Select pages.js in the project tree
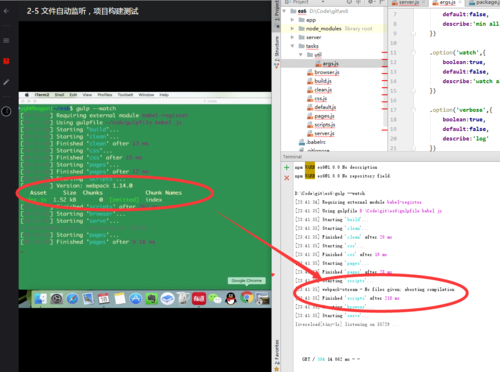500x372 pixels. (x=324, y=116)
